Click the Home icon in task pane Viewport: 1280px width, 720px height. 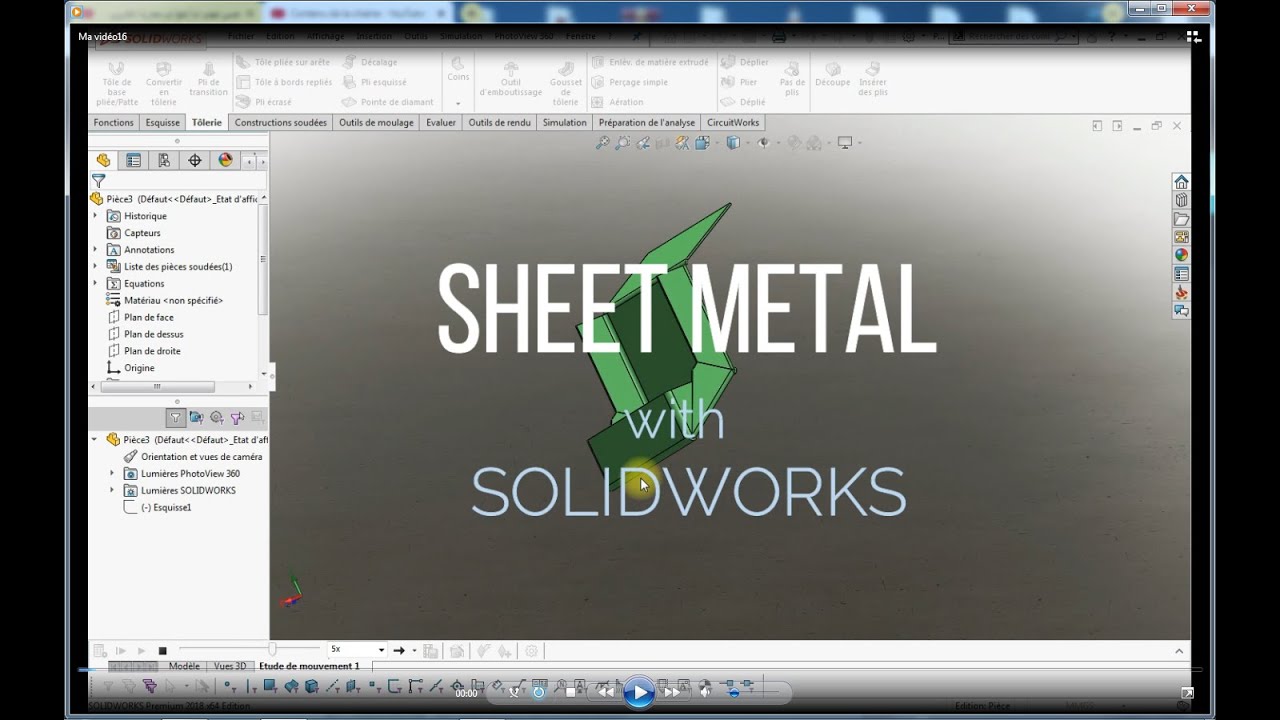click(1181, 182)
